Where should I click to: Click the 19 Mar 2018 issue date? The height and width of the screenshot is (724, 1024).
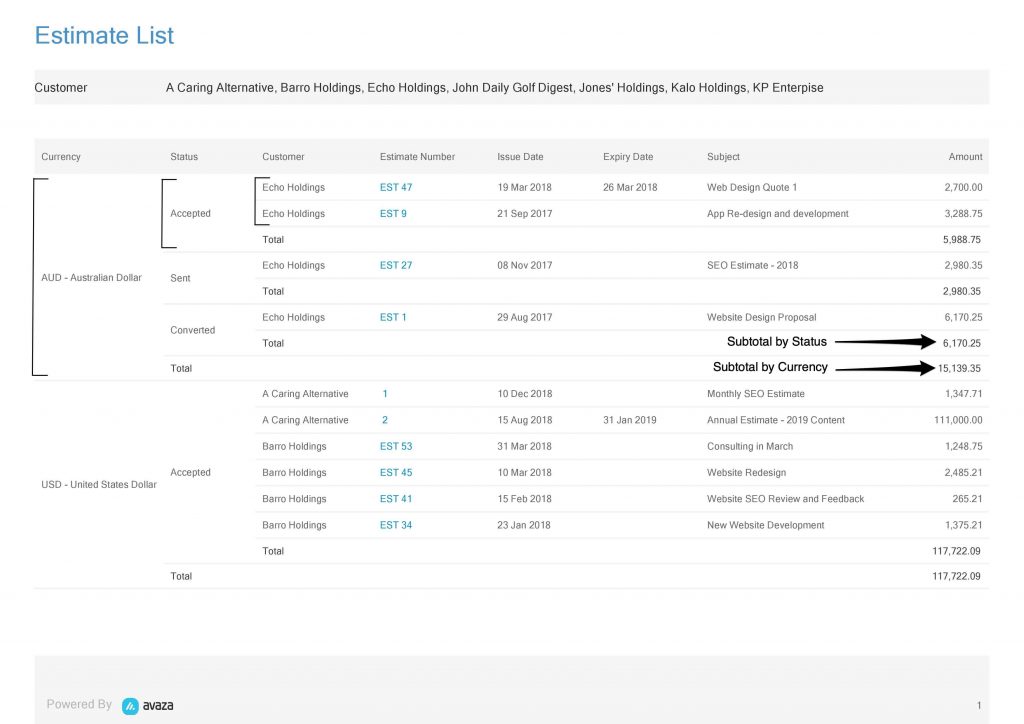tap(524, 187)
